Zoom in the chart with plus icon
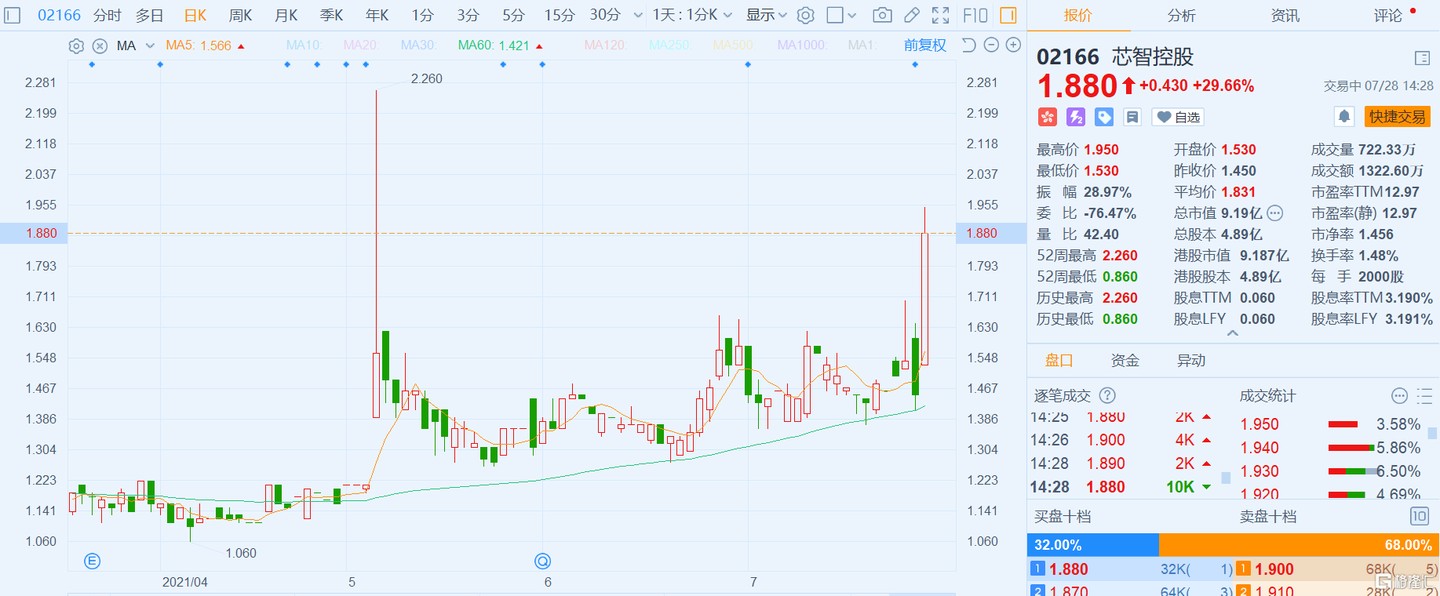The height and width of the screenshot is (596, 1440). click(1014, 45)
